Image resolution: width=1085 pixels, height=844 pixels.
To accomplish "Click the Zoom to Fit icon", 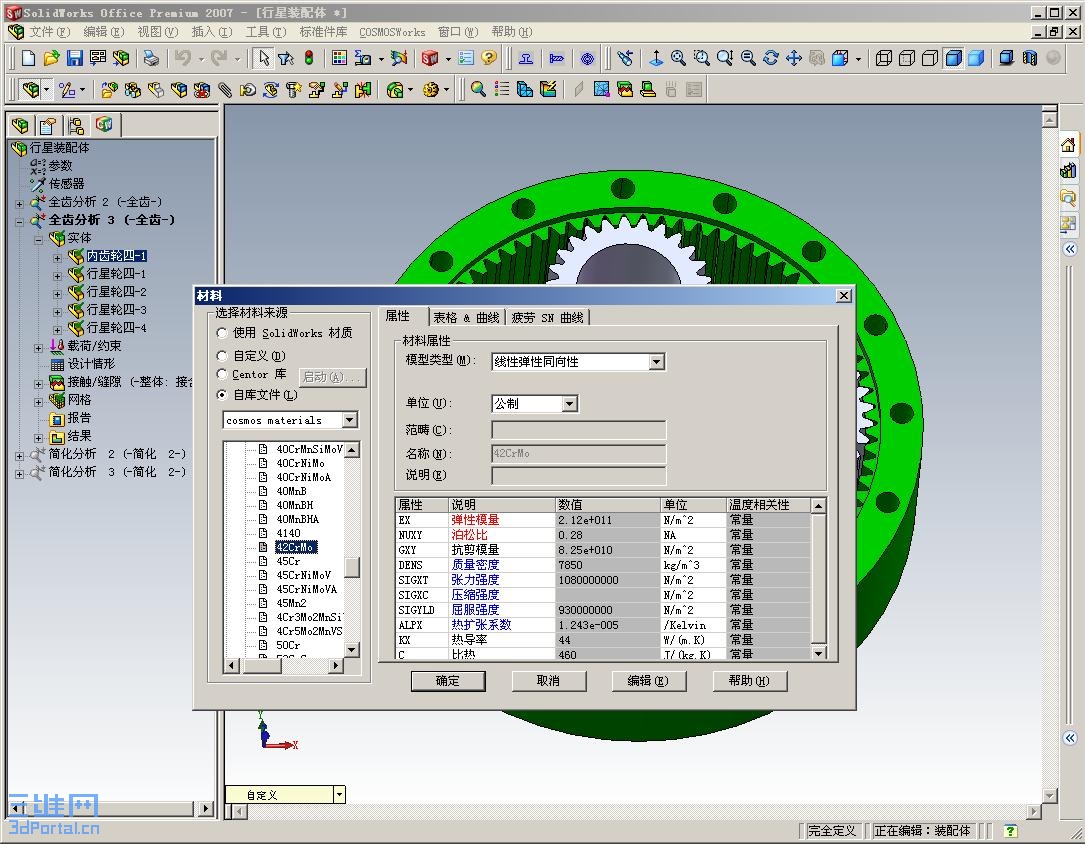I will point(678,58).
